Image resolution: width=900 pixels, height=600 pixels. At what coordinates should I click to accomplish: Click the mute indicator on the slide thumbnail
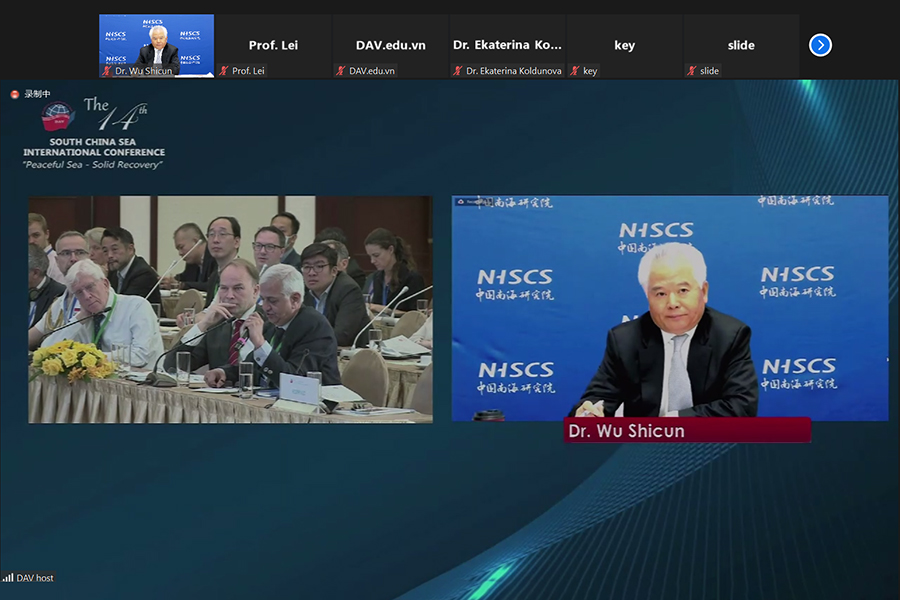point(690,71)
